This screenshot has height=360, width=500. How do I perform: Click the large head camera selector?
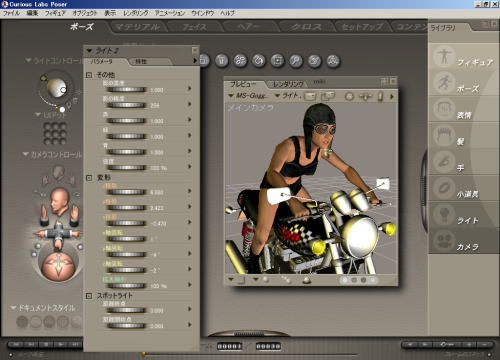click(59, 200)
